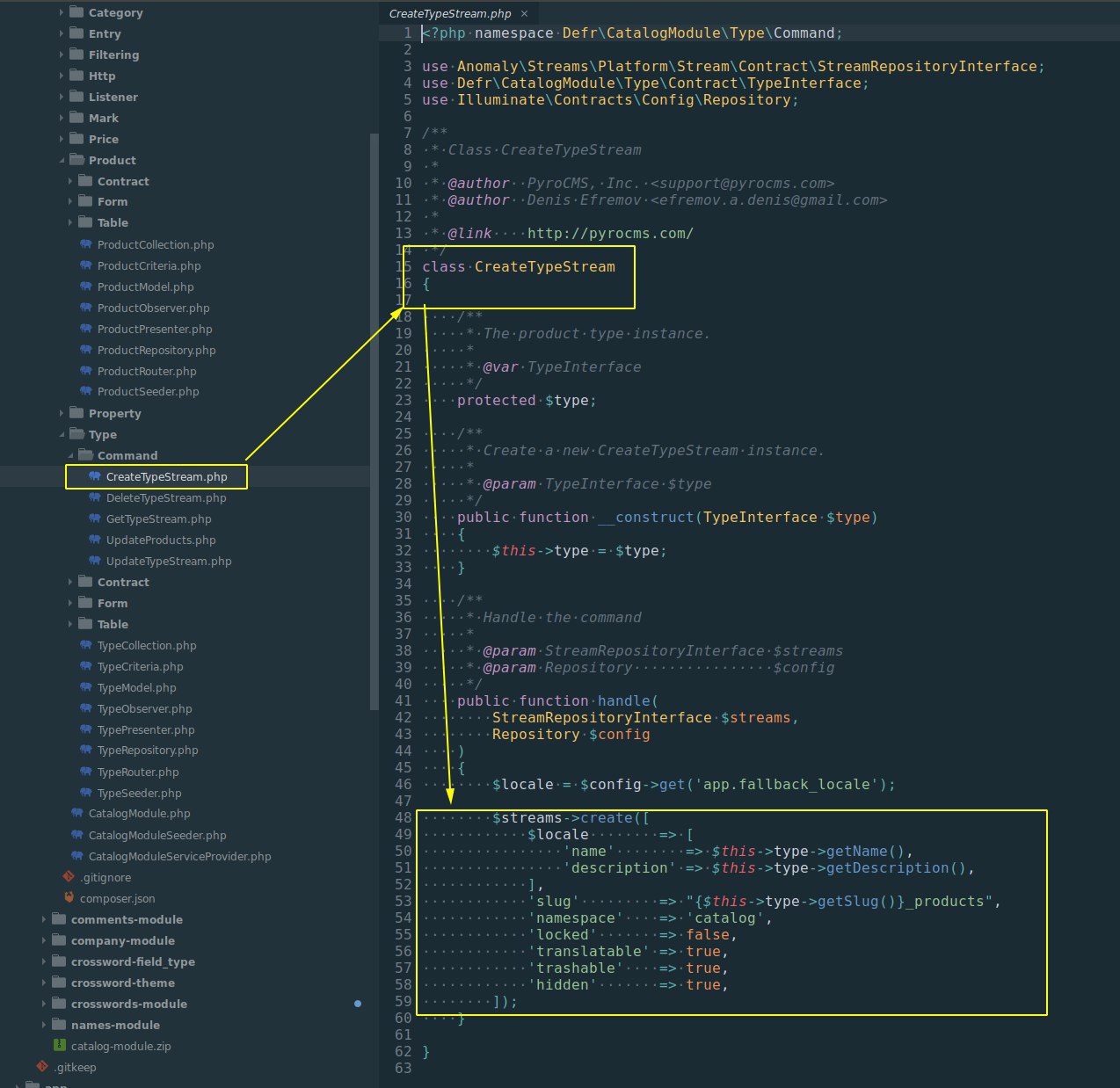Open ProductRouter.php file
The width and height of the screenshot is (1120, 1088).
(x=147, y=371)
